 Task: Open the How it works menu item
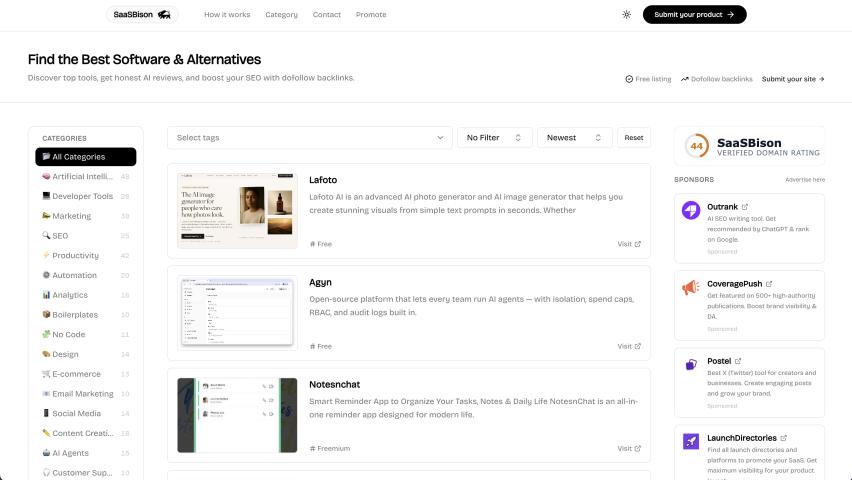tap(227, 15)
